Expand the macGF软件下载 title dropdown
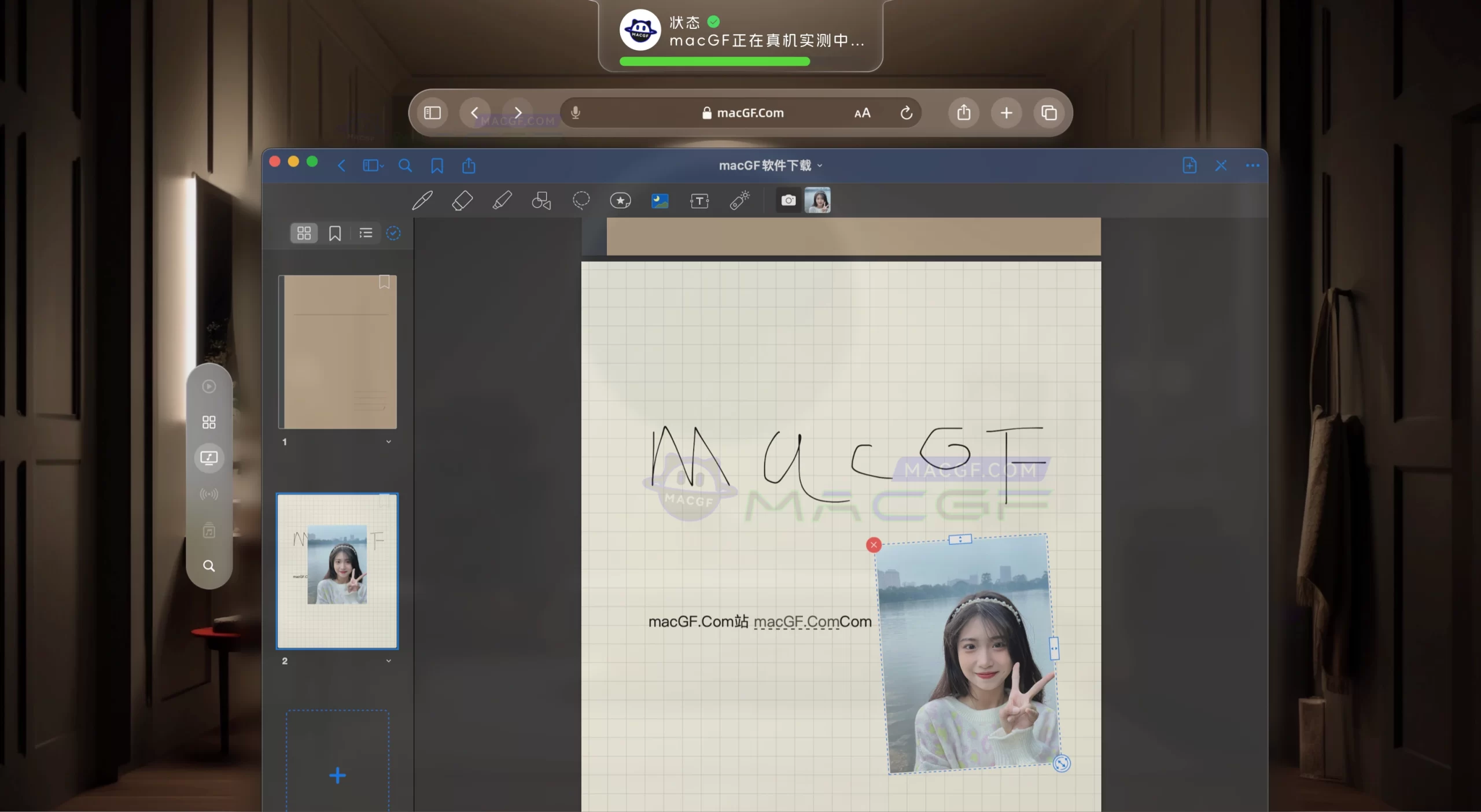The image size is (1481, 812). 821,165
